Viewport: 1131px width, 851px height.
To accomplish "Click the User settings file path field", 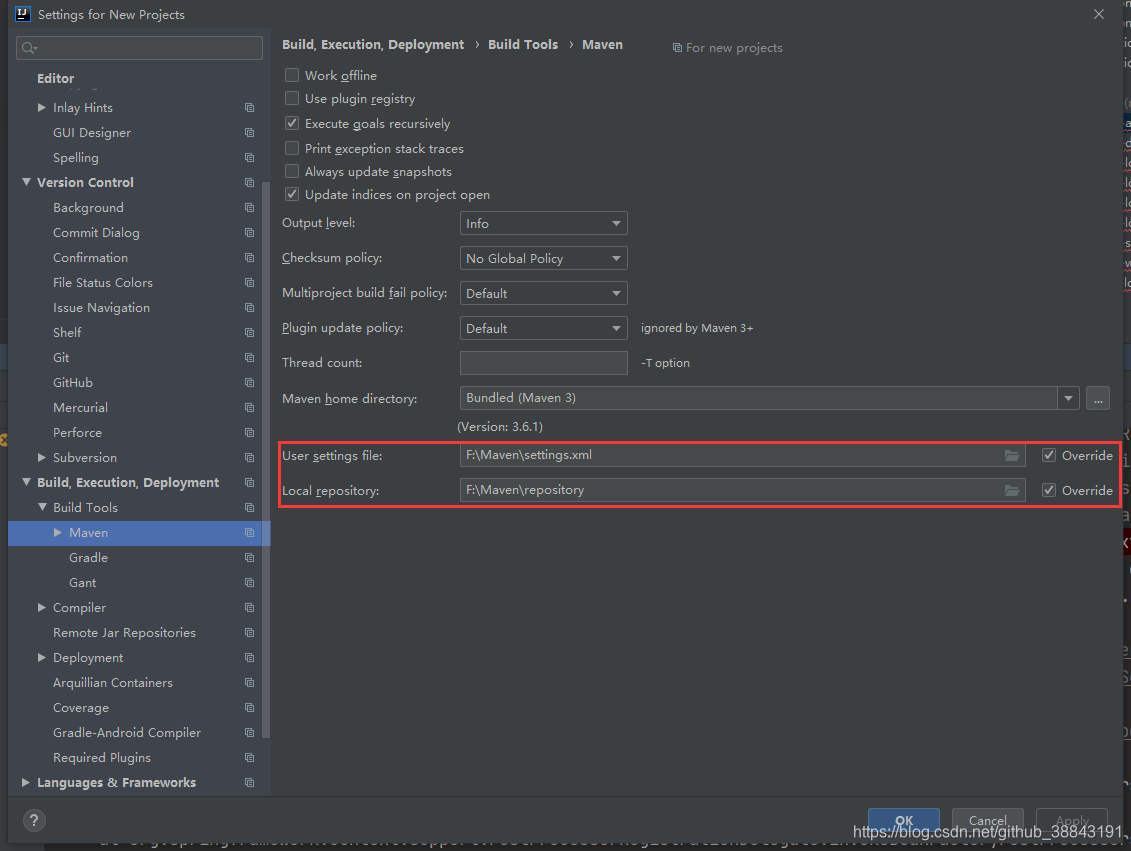I will pos(742,455).
